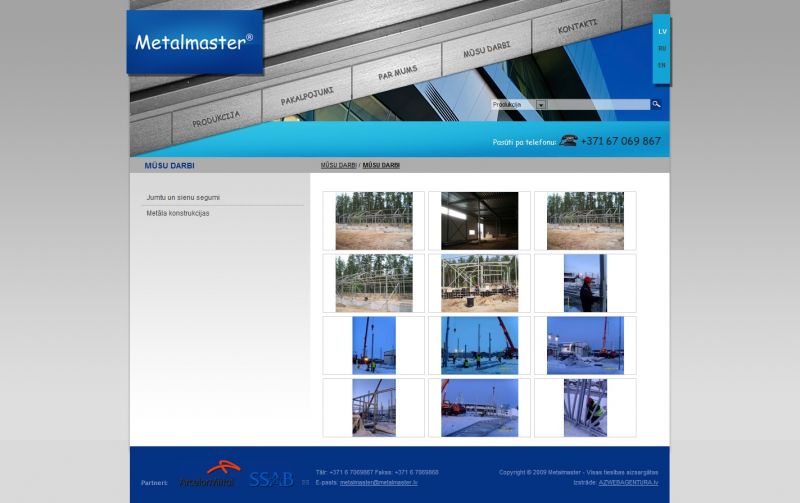Go to the PAR MUMS page
800x503 pixels.
(397, 72)
